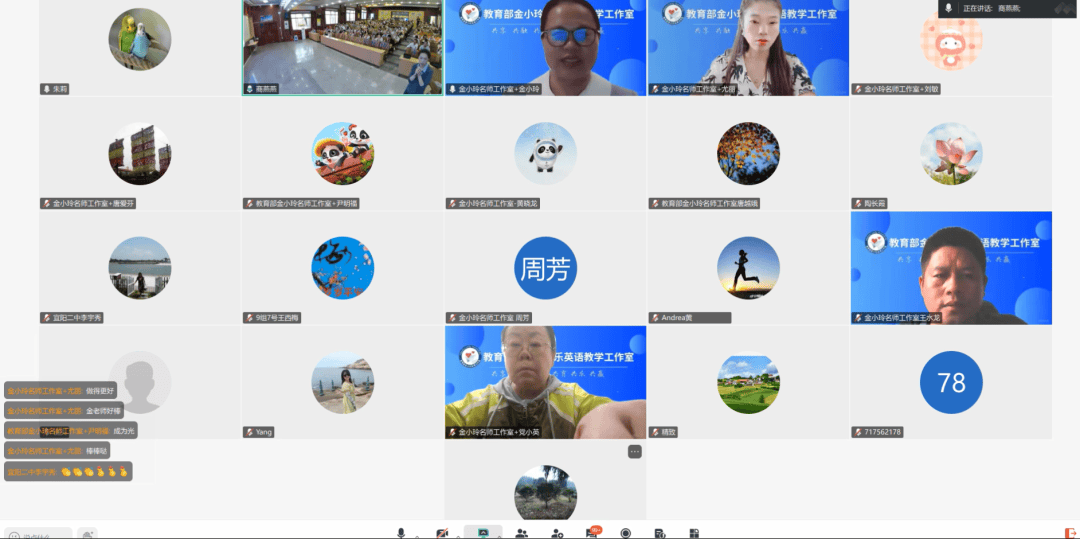1080x539 pixels.
Task: Select the video tile of 王水龙
Action: (951, 268)
